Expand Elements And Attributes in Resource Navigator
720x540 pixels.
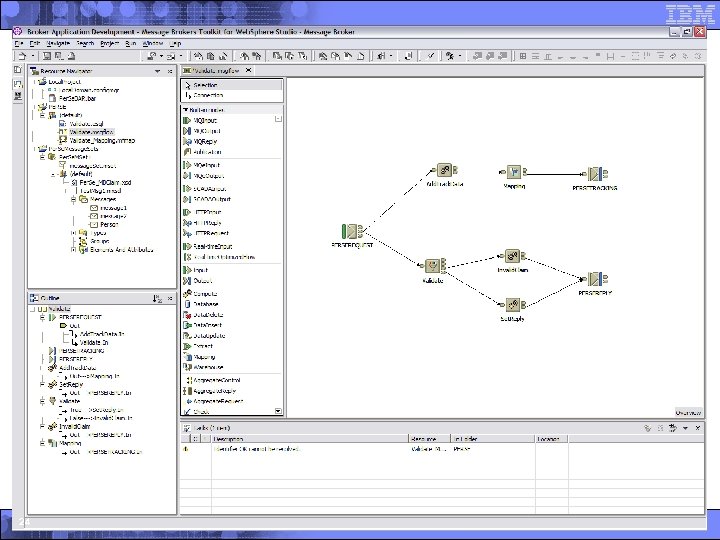click(x=73, y=250)
